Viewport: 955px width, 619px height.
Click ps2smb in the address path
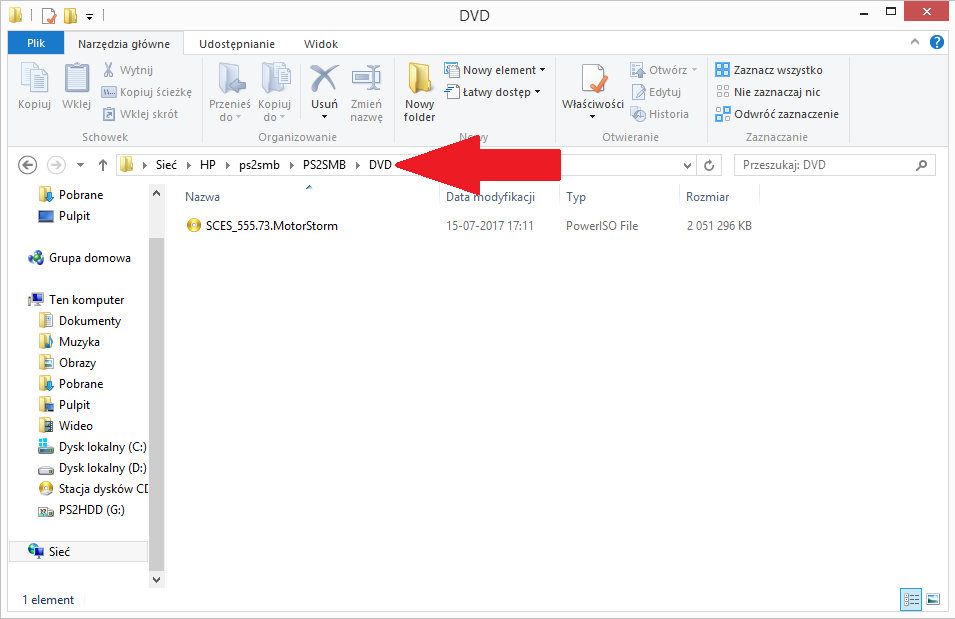pyautogui.click(x=259, y=165)
